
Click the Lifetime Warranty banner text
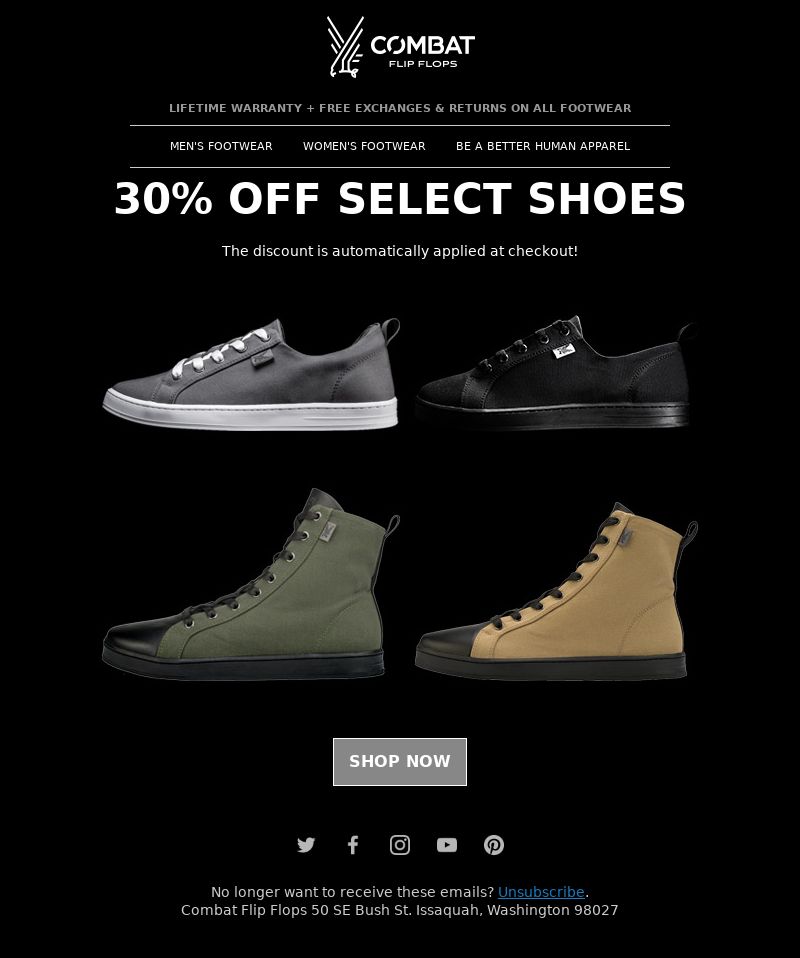[x=400, y=108]
